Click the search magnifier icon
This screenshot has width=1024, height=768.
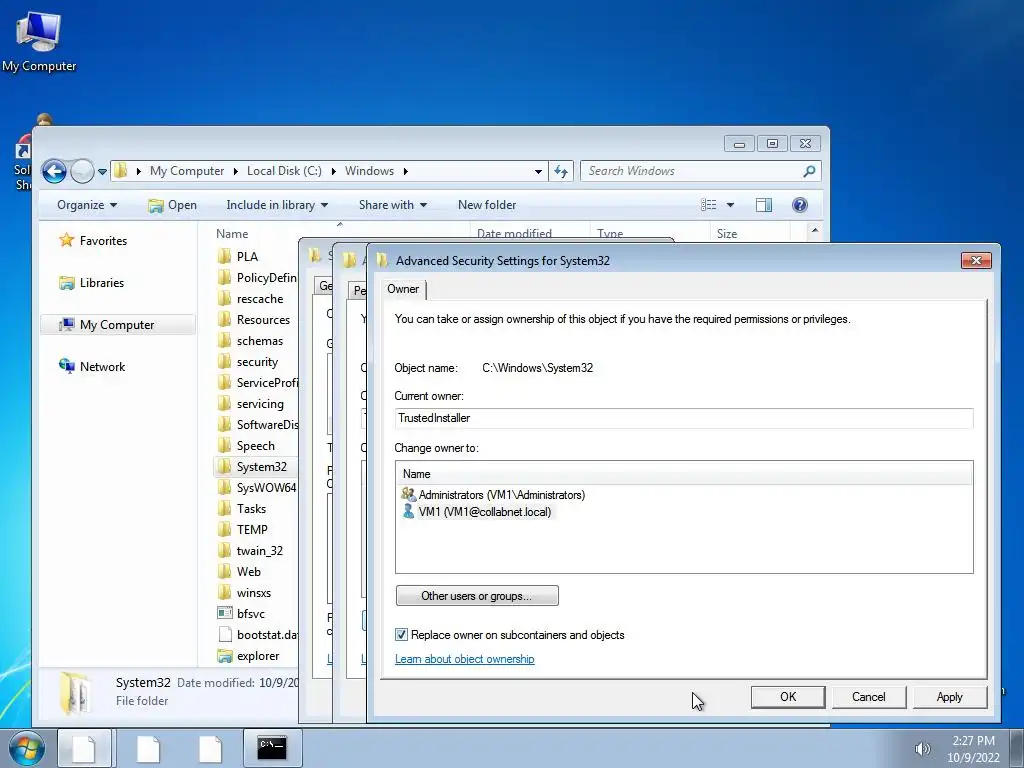(x=809, y=171)
